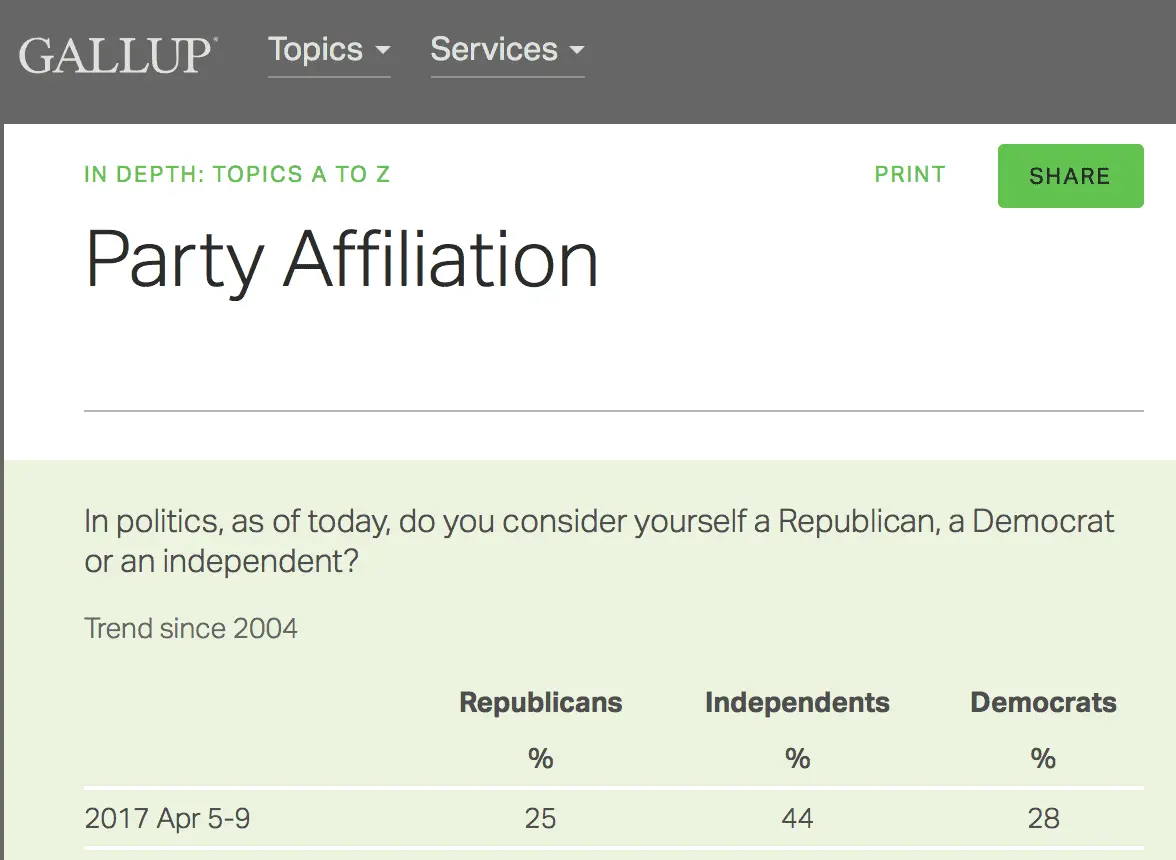Select the Independents column header
The width and height of the screenshot is (1176, 860).
click(x=797, y=702)
